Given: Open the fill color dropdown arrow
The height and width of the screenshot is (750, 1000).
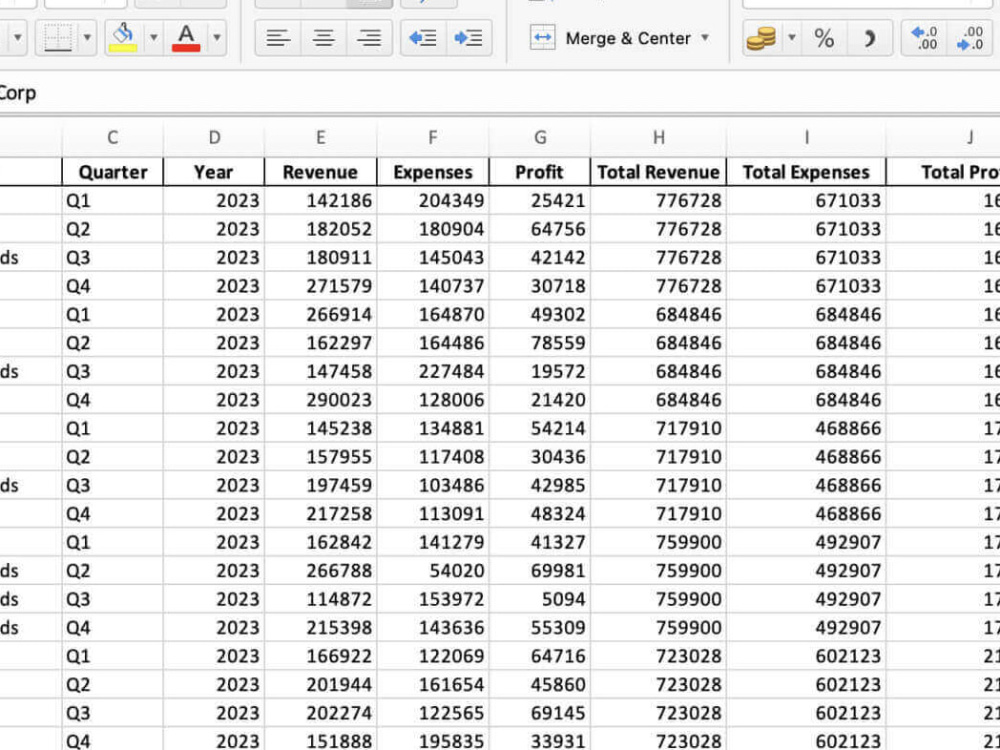Looking at the screenshot, I should [154, 38].
